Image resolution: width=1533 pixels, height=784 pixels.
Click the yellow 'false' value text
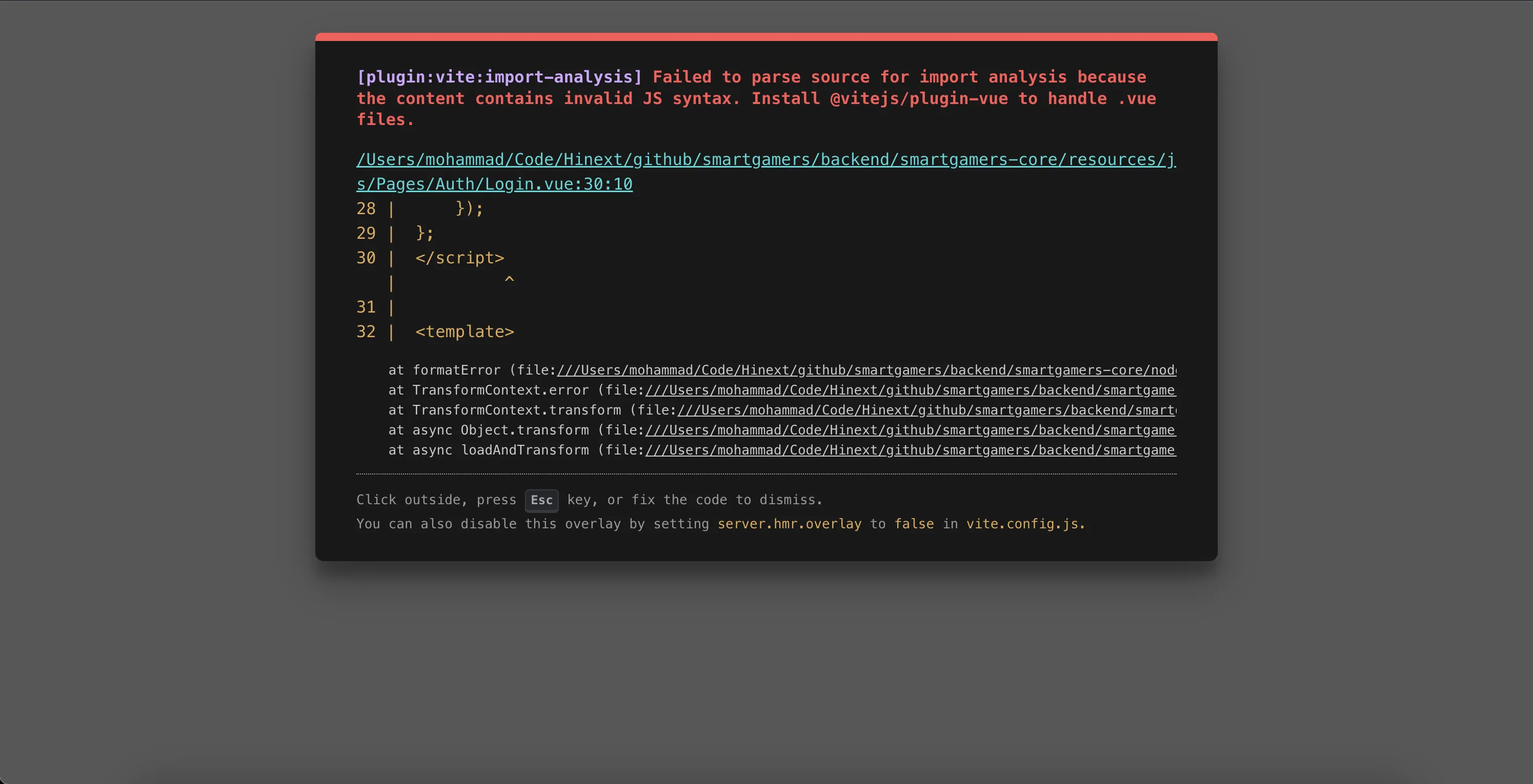914,524
